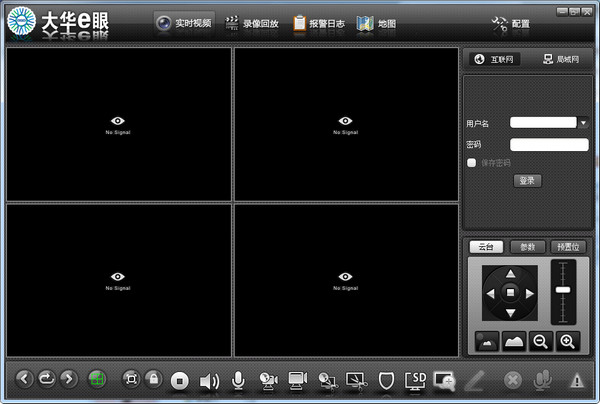Click the padlock icon in bottom toolbar

(153, 379)
